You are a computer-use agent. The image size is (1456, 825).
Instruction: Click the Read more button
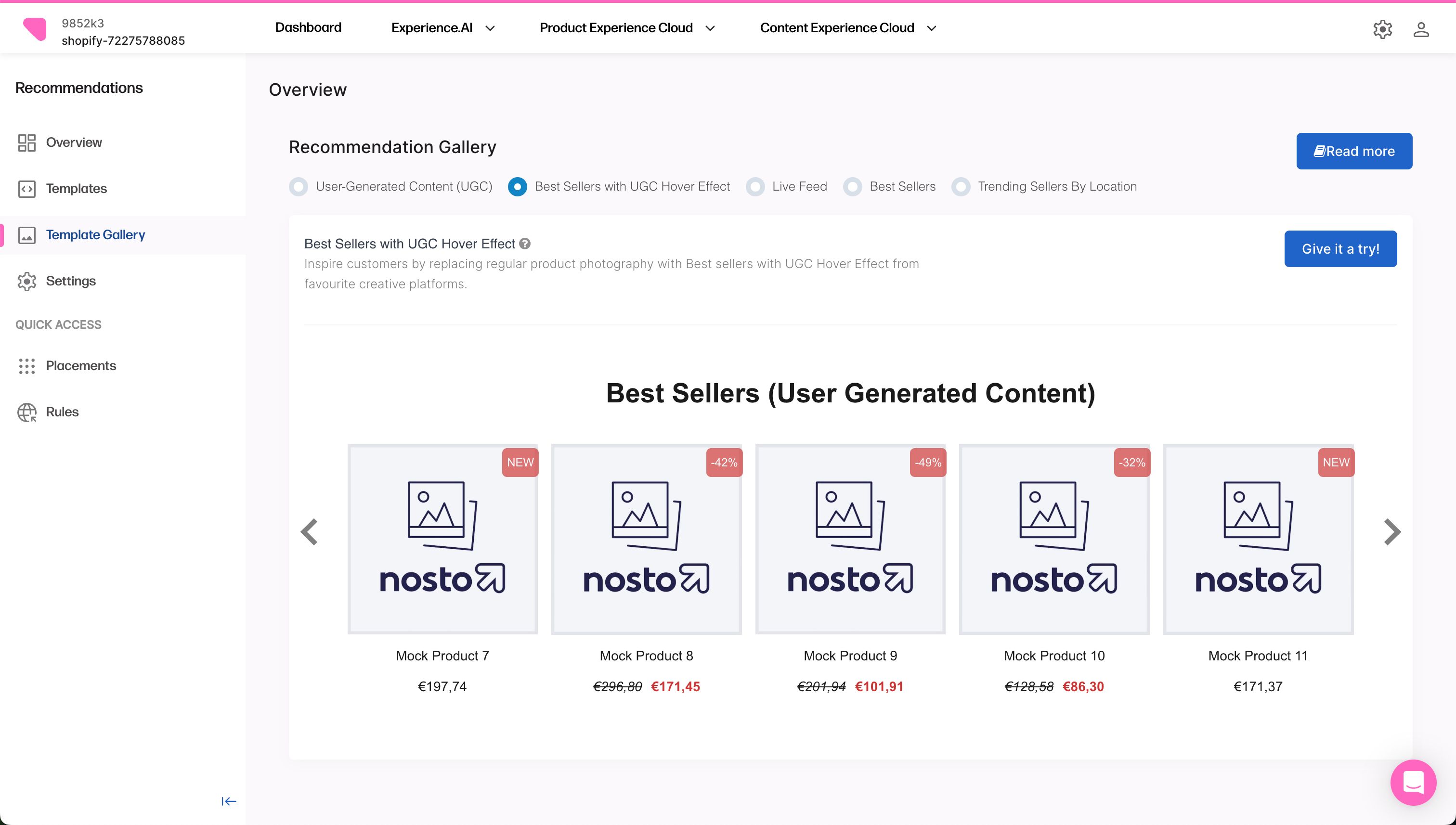(1353, 151)
